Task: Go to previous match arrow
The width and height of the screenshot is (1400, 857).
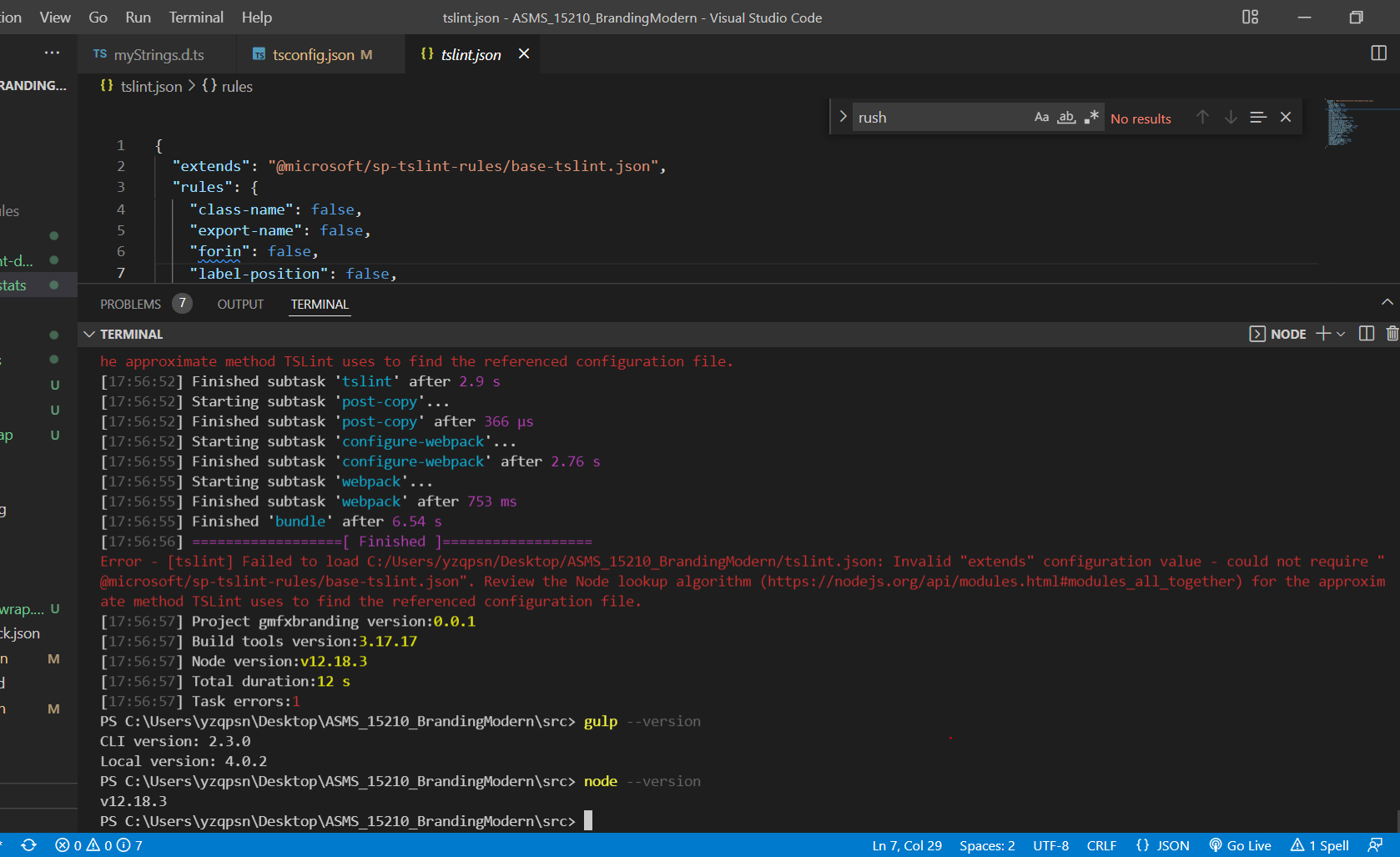Action: coord(1202,117)
